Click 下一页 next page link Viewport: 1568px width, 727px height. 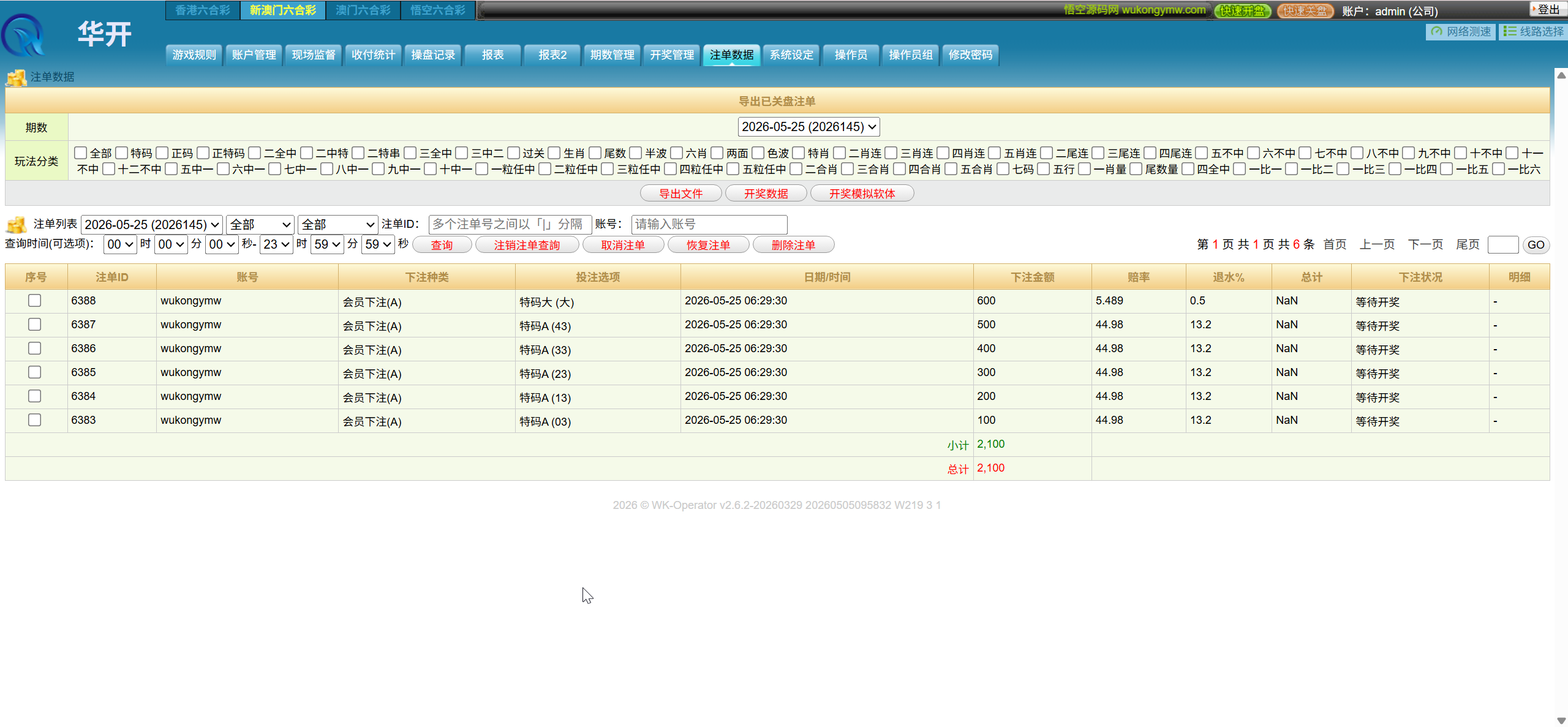[x=1425, y=244]
